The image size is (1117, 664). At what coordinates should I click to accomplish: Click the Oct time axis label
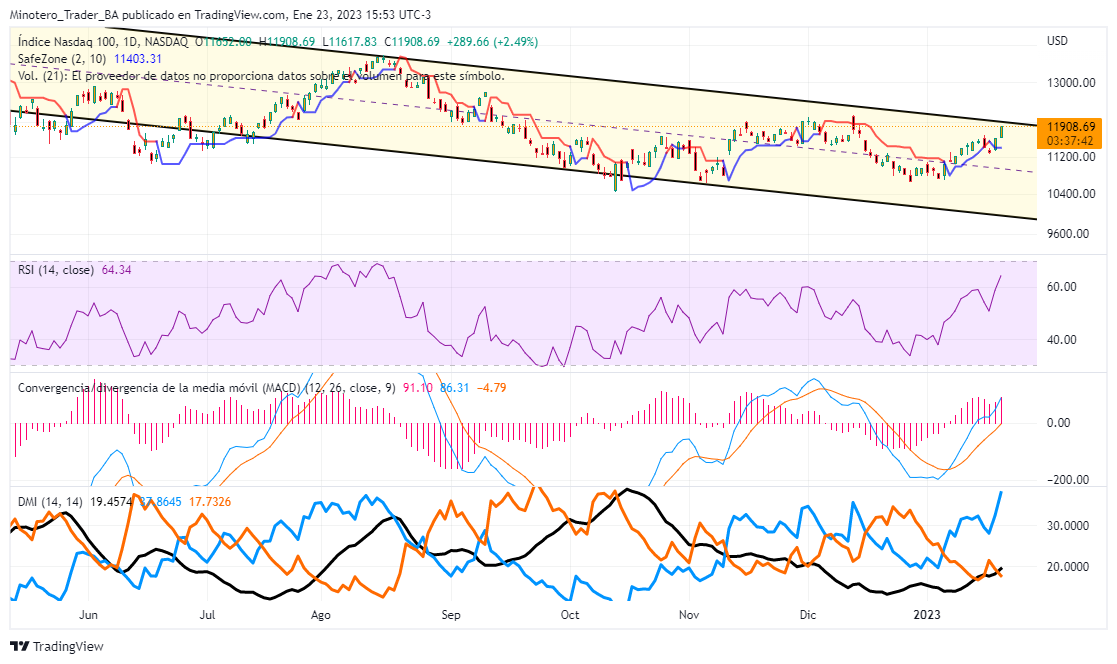(570, 615)
